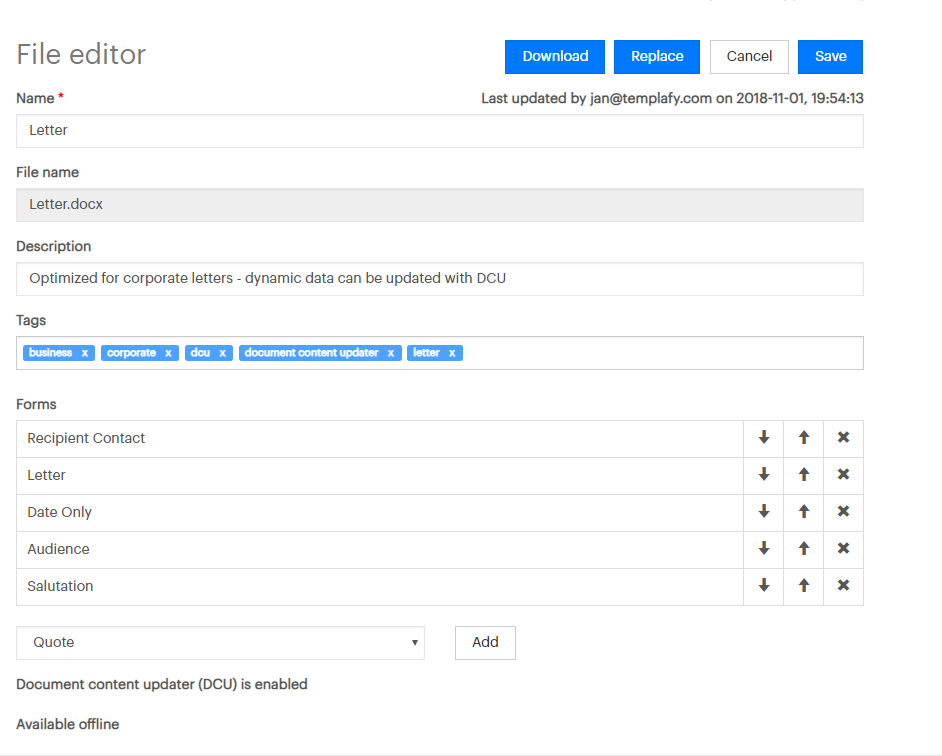Focus the Description text field

pos(440,279)
